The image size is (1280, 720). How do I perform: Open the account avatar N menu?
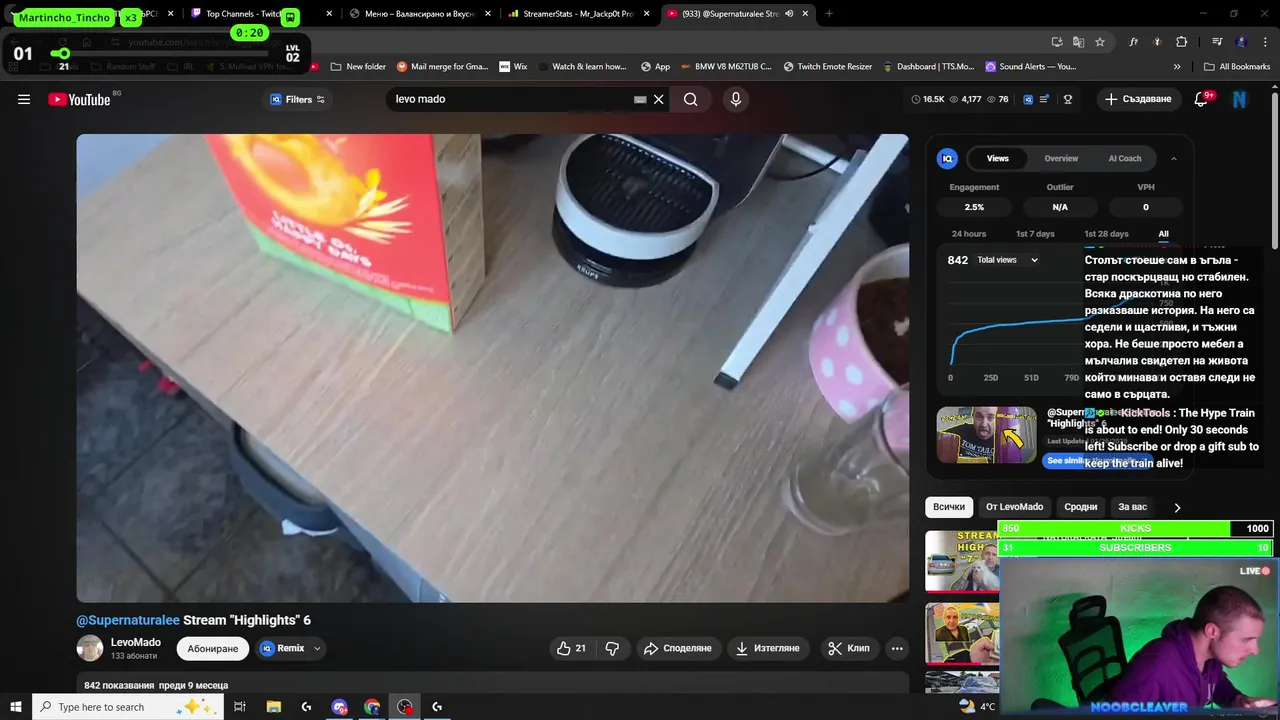click(x=1240, y=99)
